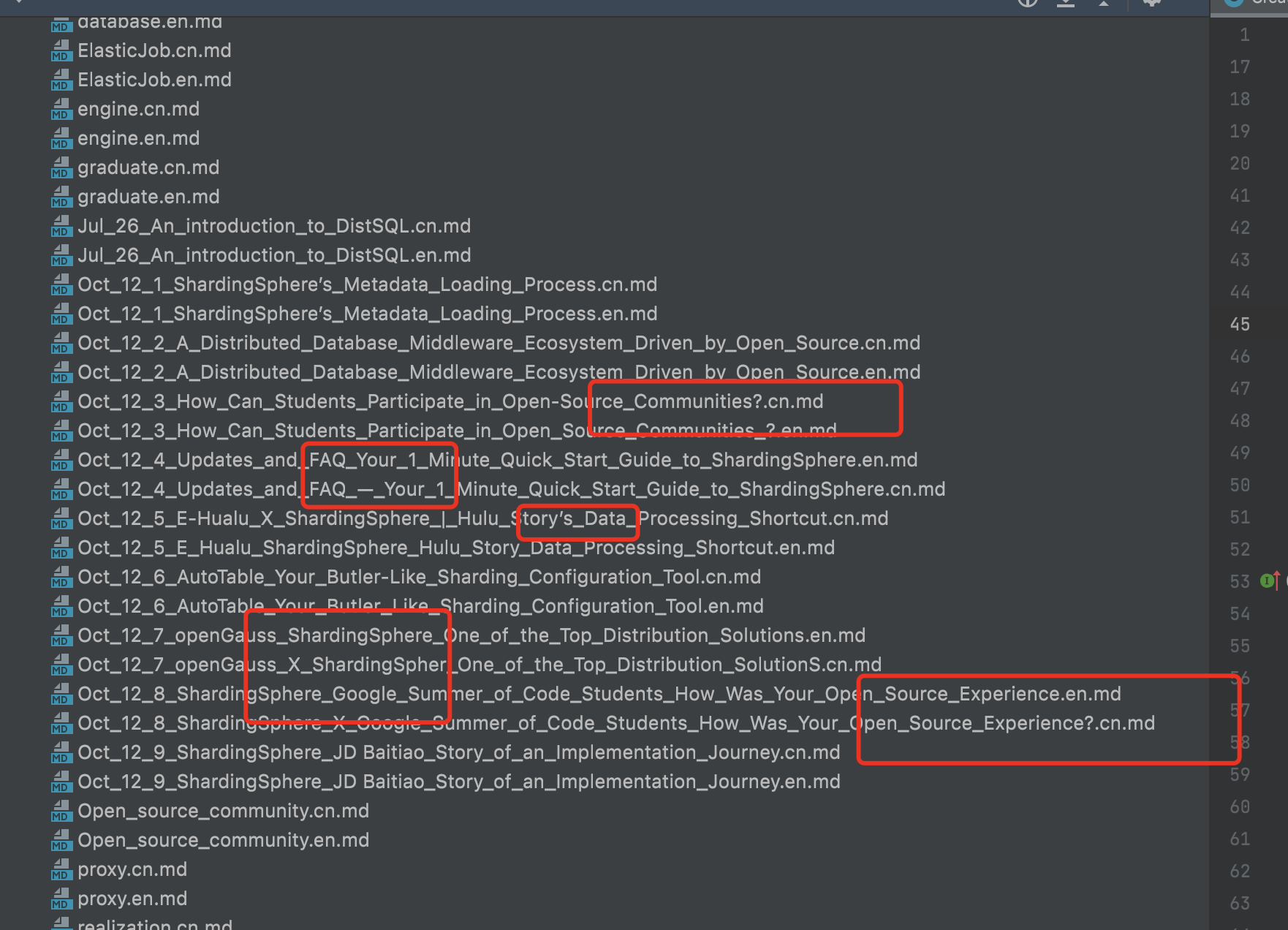Image resolution: width=1288 pixels, height=930 pixels.
Task: Select ElasticJob.cn.md in the project tree
Action: (154, 50)
